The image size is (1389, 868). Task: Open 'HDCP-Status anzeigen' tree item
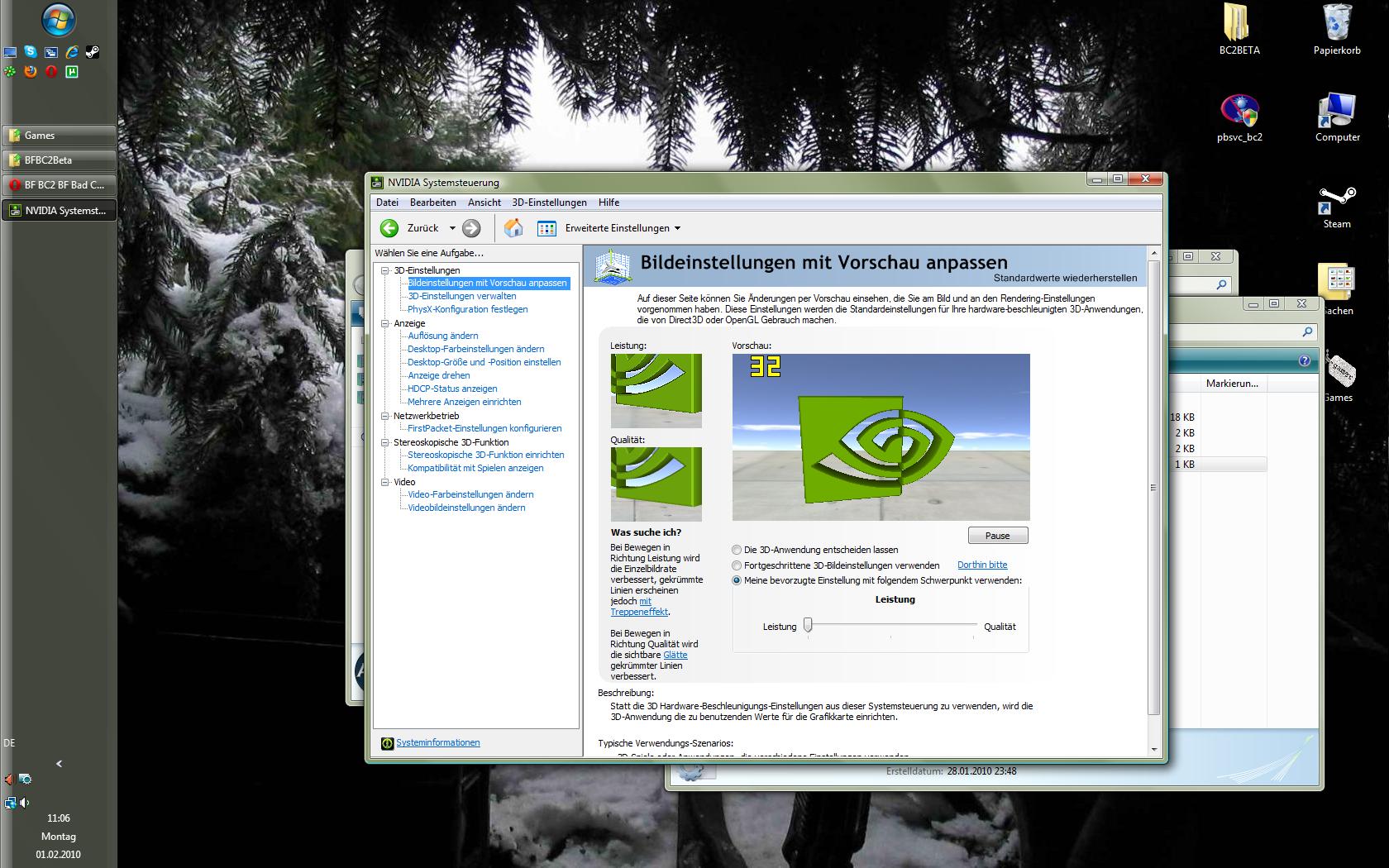[x=452, y=389]
